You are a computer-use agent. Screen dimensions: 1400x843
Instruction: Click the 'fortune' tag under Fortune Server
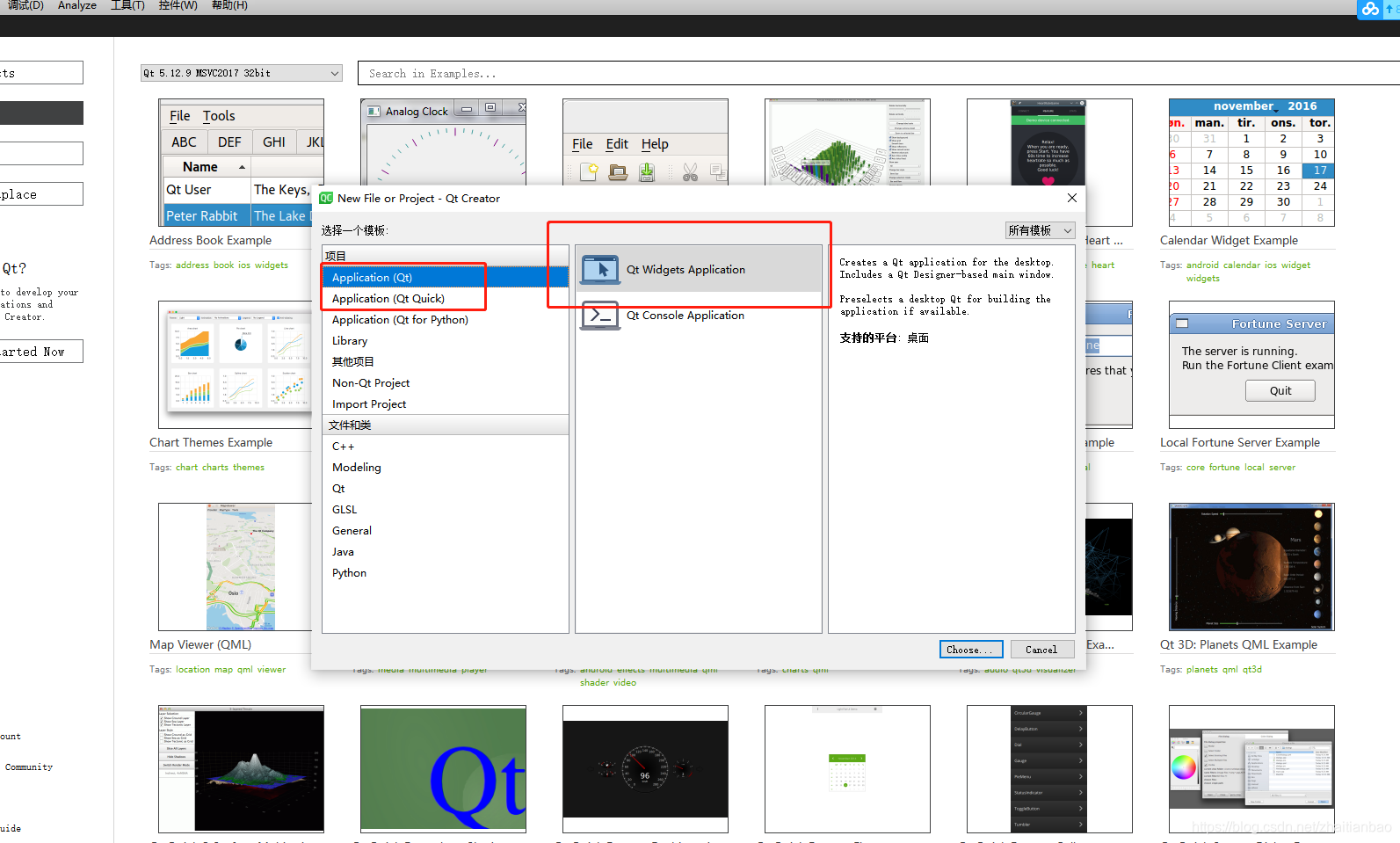point(1224,468)
